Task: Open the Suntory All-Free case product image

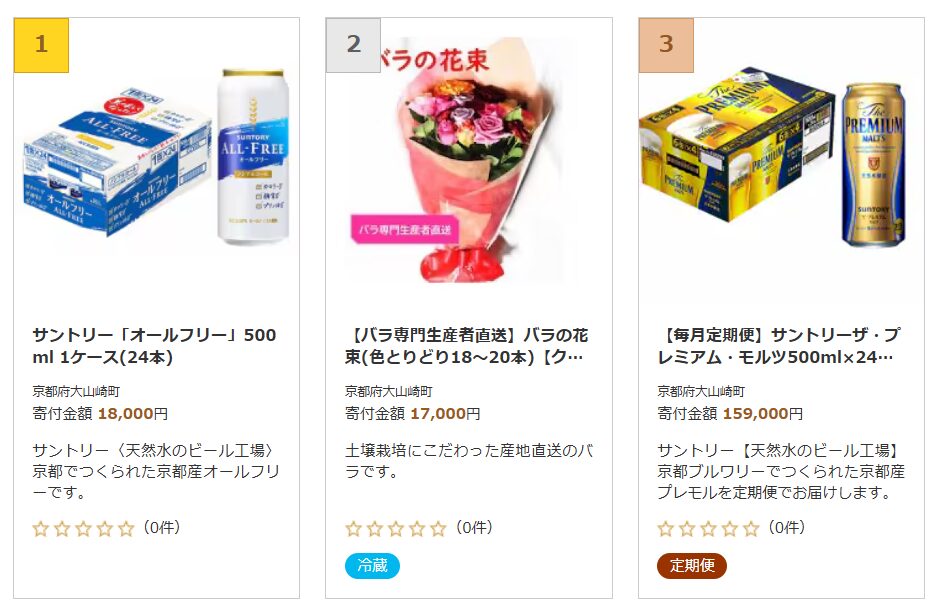Action: coord(157,158)
